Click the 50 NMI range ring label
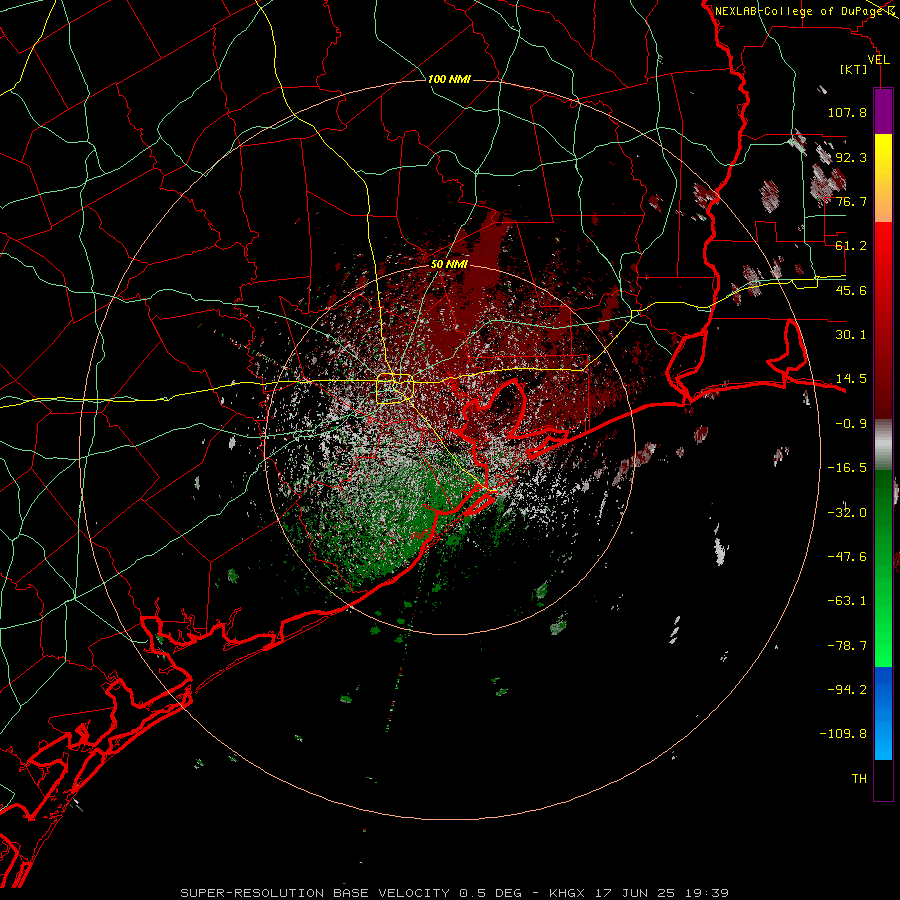This screenshot has height=900, width=900. 449,264
